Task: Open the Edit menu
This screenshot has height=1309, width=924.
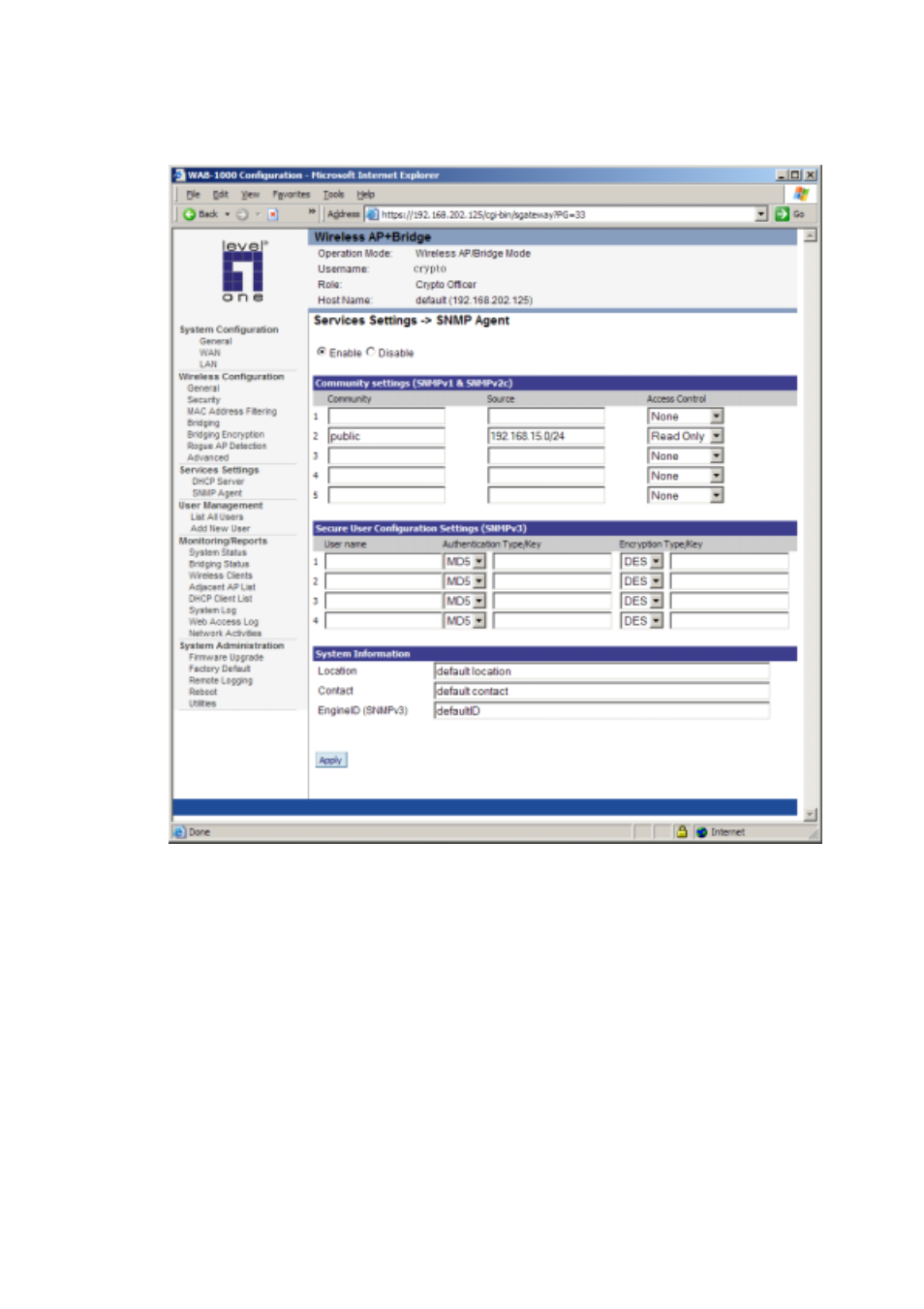Action: click(x=221, y=195)
